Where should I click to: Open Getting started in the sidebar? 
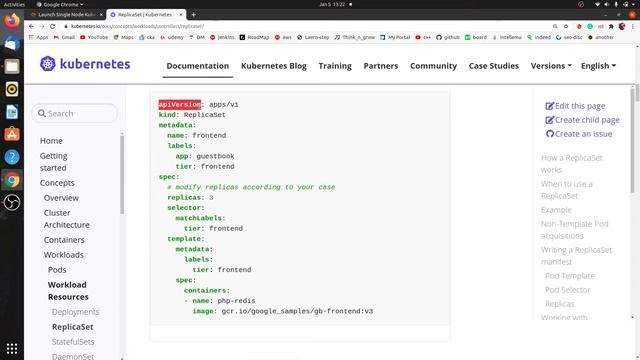(x=53, y=162)
